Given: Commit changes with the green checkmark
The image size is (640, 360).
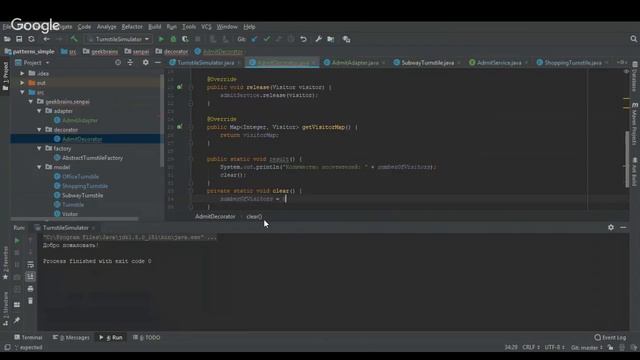Looking at the screenshot, I should [x=267, y=39].
